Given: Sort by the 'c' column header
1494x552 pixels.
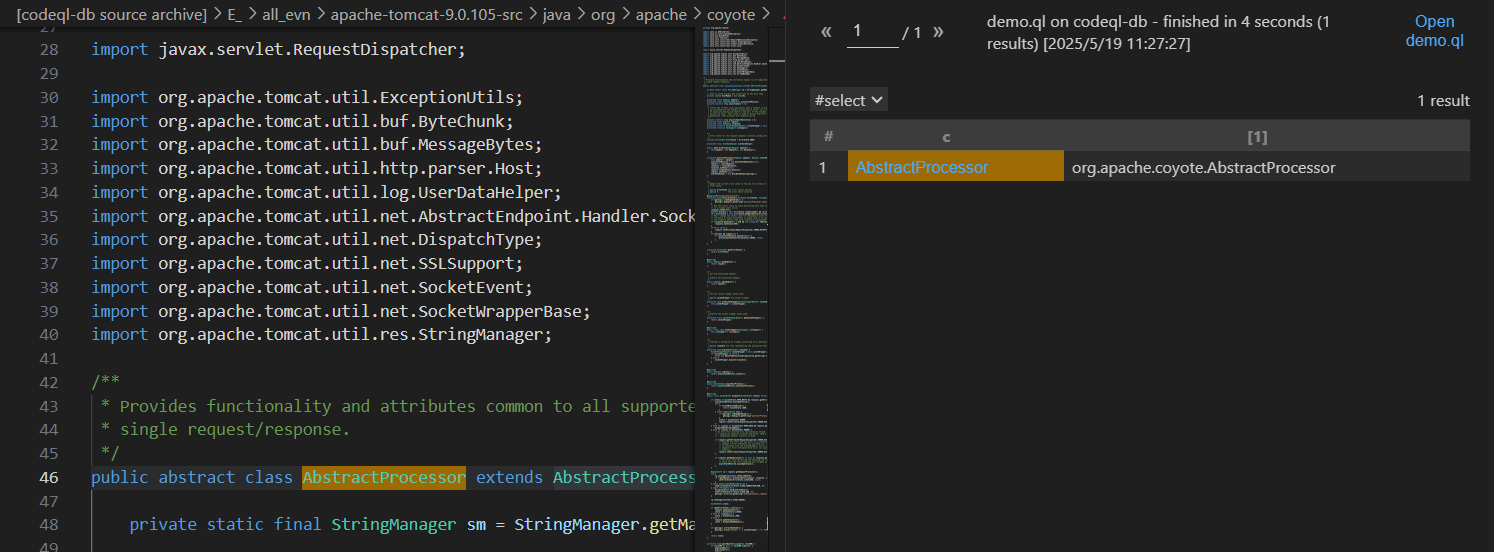Looking at the screenshot, I should (946, 136).
